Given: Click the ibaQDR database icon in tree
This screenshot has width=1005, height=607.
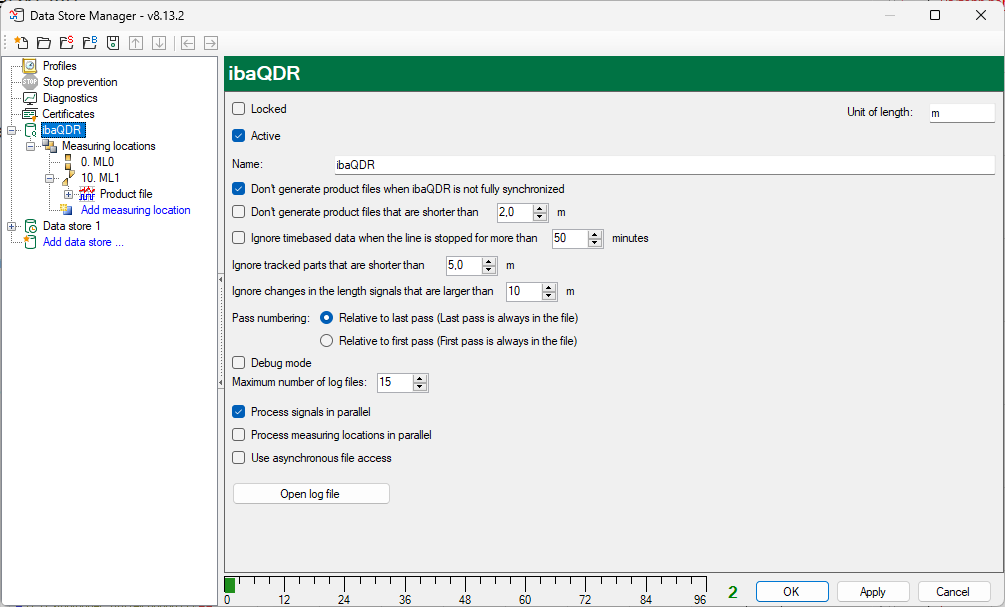Looking at the screenshot, I should tap(31, 130).
